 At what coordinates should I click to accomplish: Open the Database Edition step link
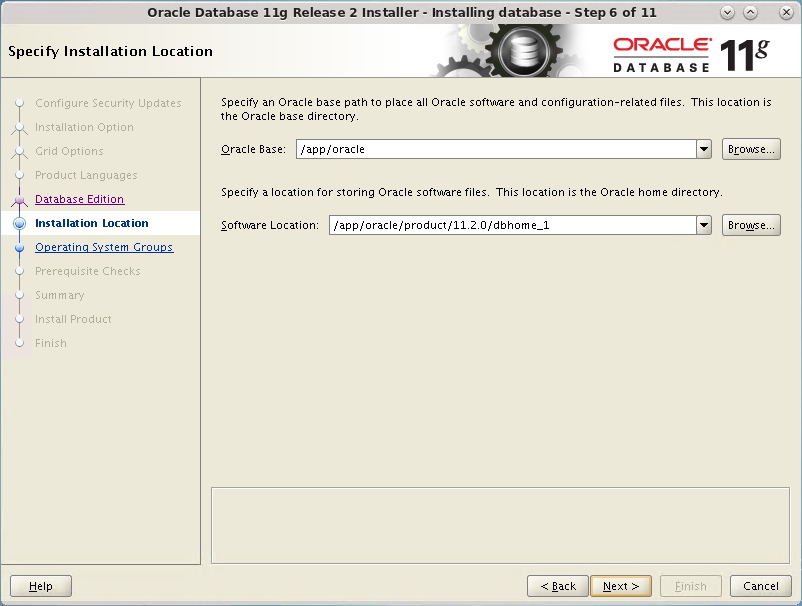(80, 199)
